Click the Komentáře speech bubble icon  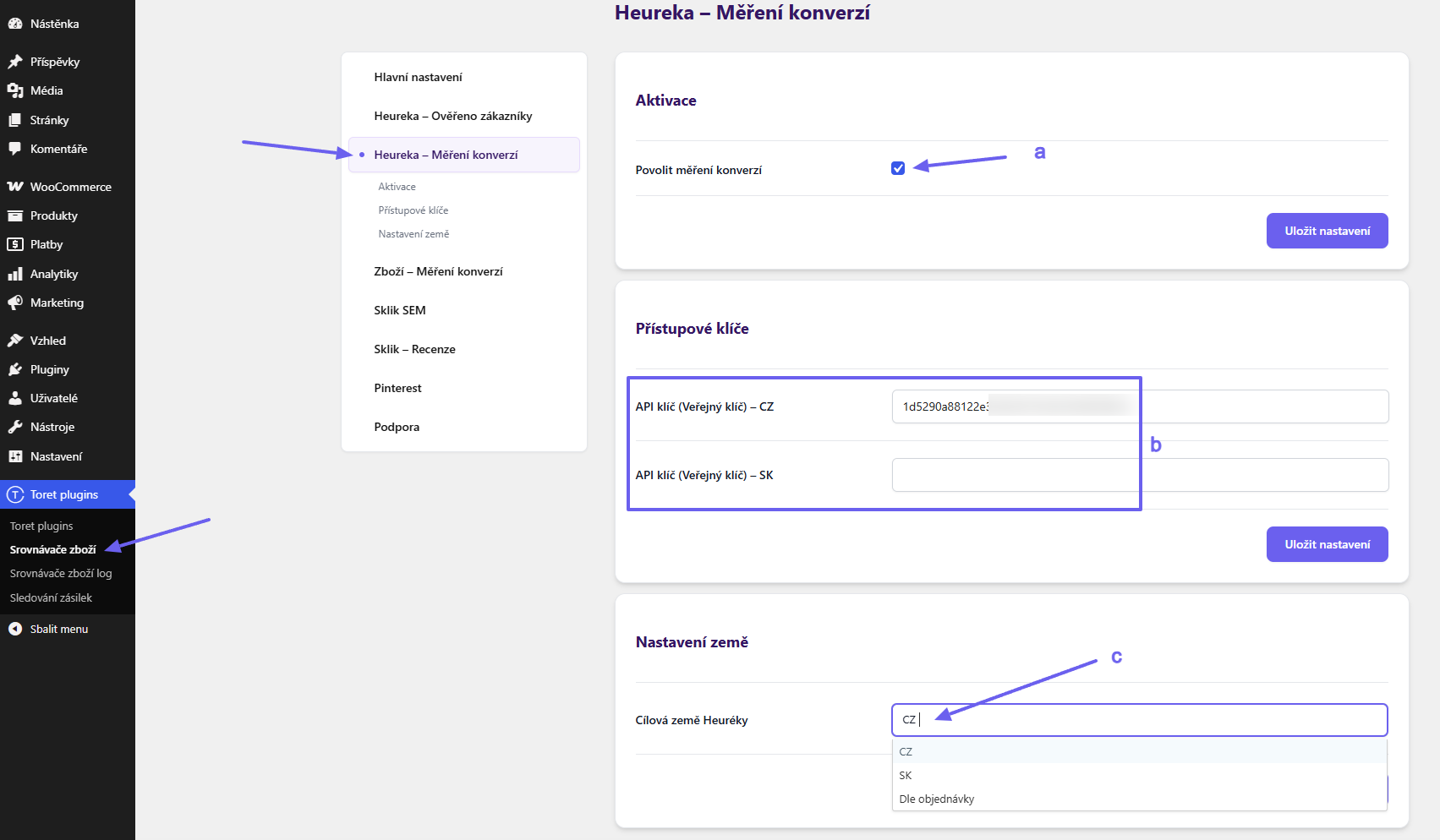[15, 149]
